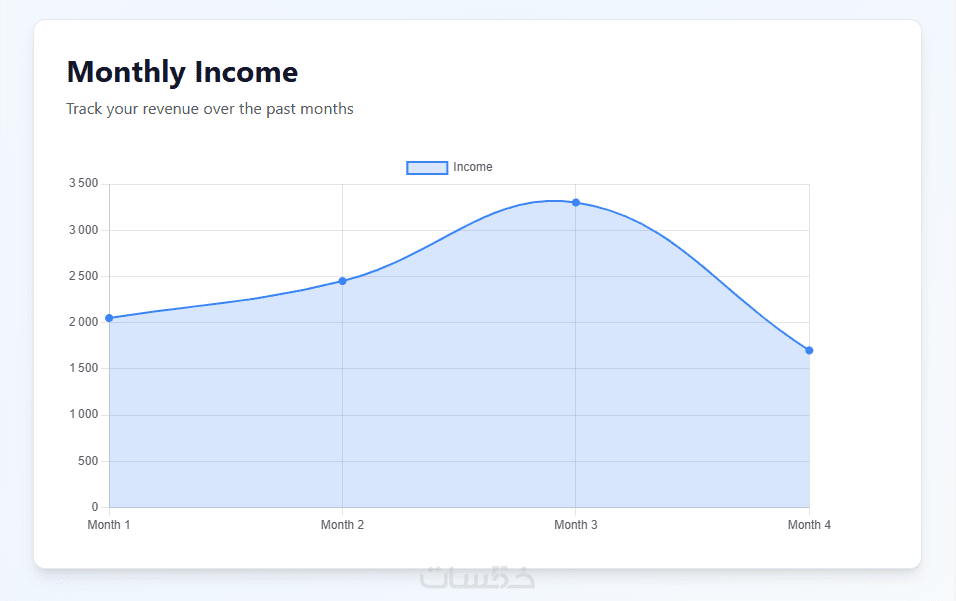
Task: Click the Month 2 x-axis label
Action: (x=342, y=525)
